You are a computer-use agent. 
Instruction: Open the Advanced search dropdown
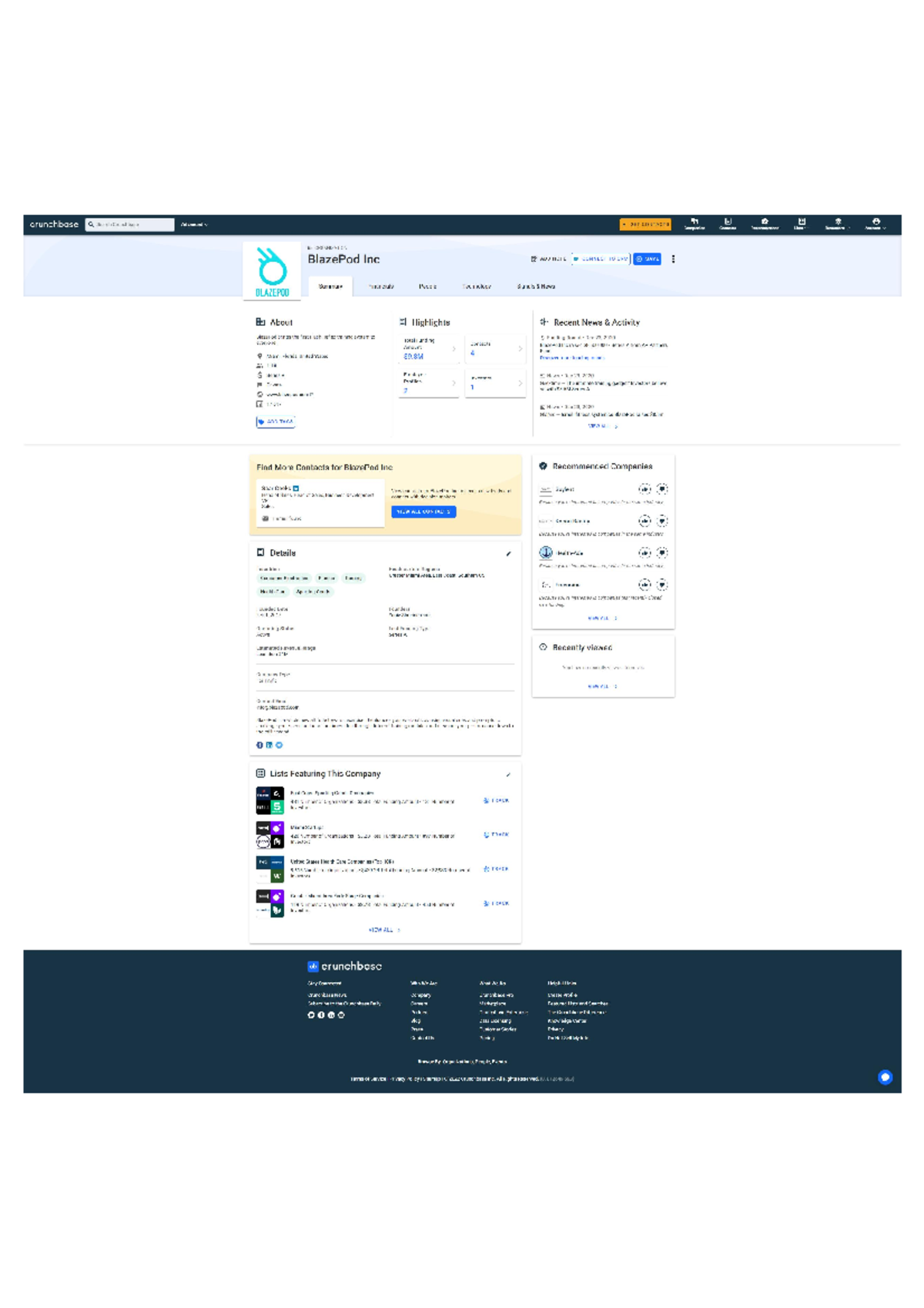click(x=194, y=225)
